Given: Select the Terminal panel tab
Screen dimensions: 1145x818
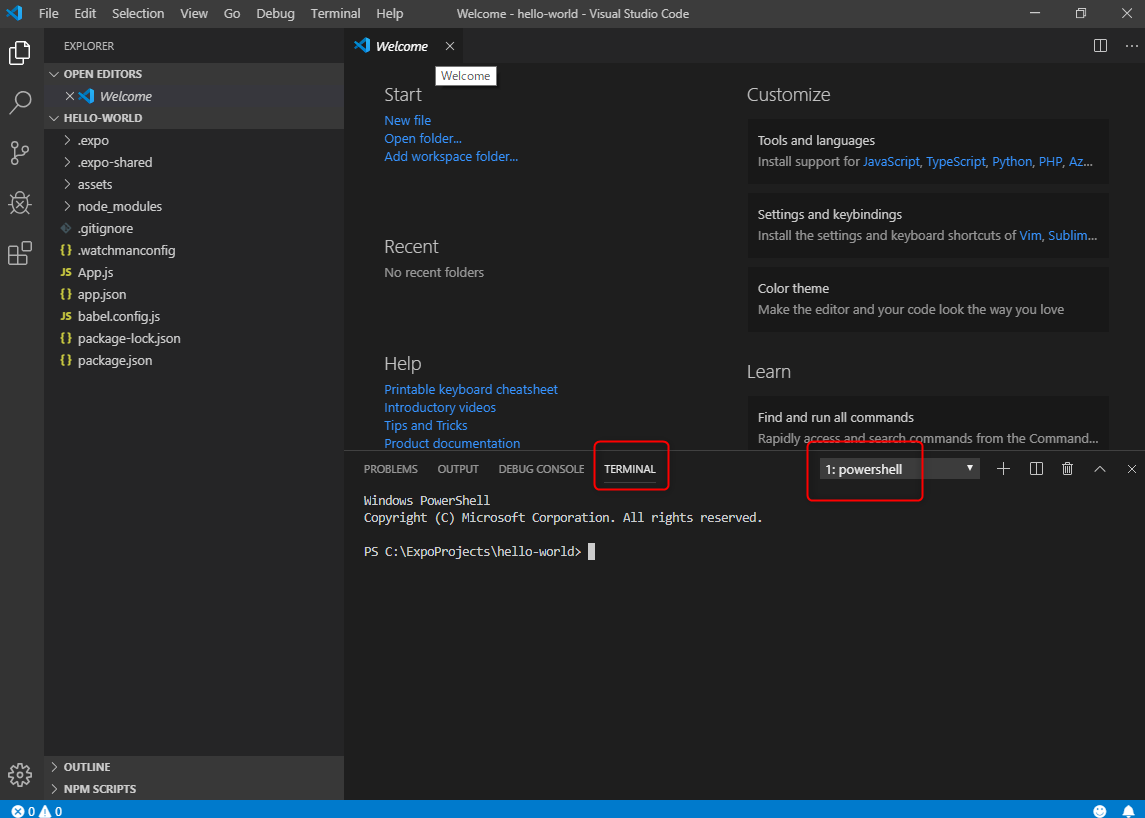Looking at the screenshot, I should pos(629,469).
